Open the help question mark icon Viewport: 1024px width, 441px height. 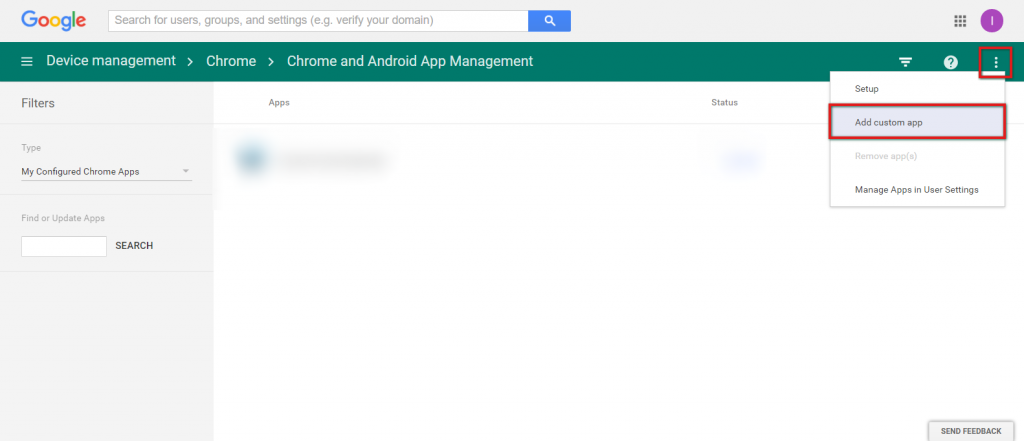tap(951, 62)
